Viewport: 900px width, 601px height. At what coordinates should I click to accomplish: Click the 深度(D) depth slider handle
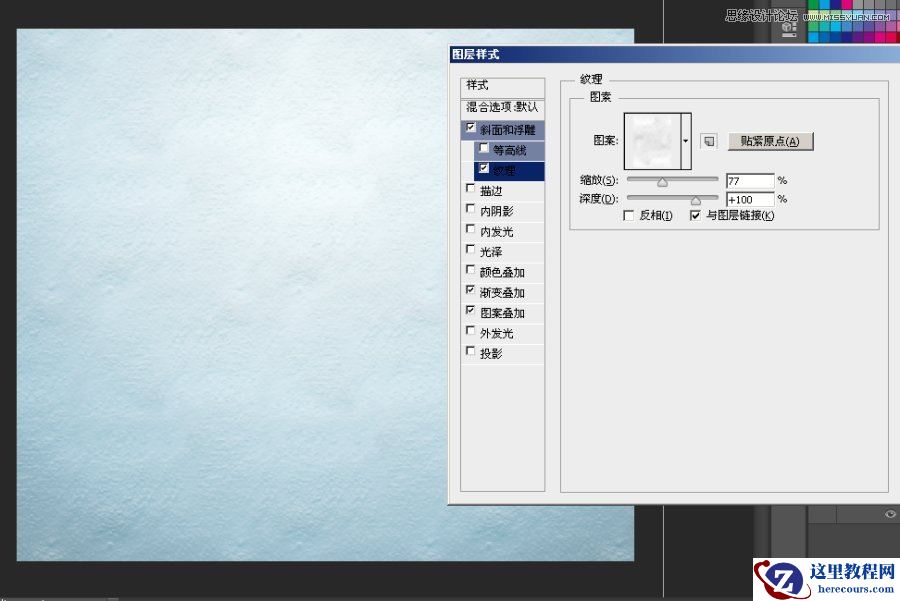point(696,199)
